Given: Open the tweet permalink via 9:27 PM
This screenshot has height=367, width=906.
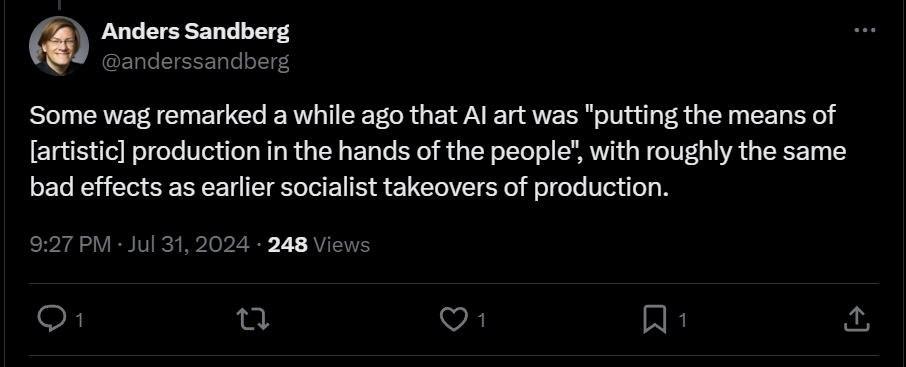Looking at the screenshot, I should point(70,244).
